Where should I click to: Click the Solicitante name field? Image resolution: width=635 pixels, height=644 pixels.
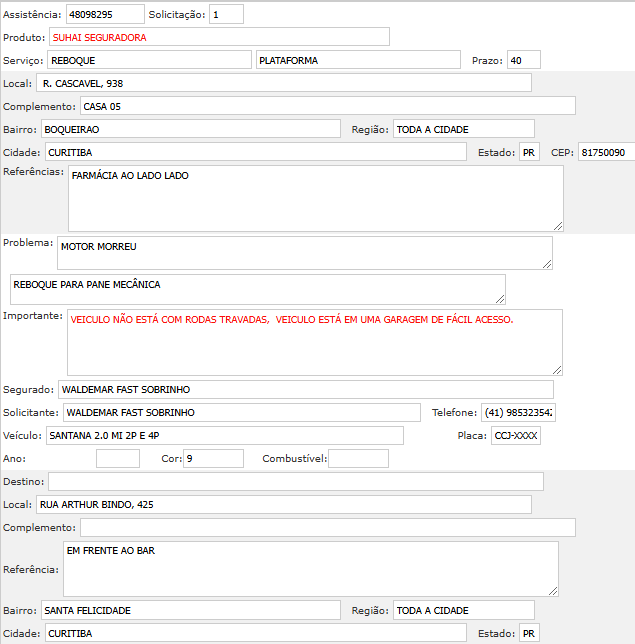(242, 412)
